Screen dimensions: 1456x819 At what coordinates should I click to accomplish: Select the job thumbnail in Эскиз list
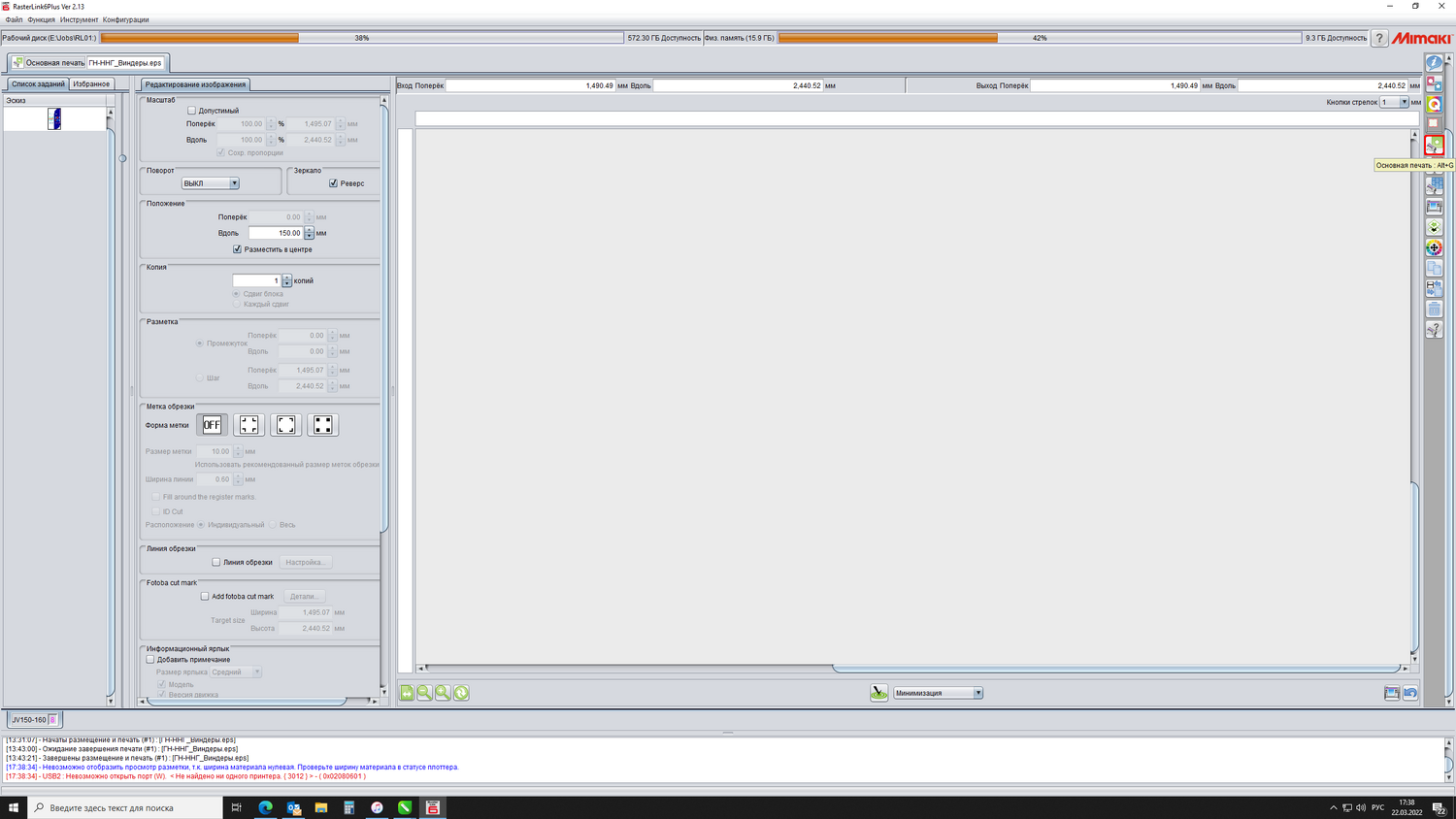(x=54, y=118)
